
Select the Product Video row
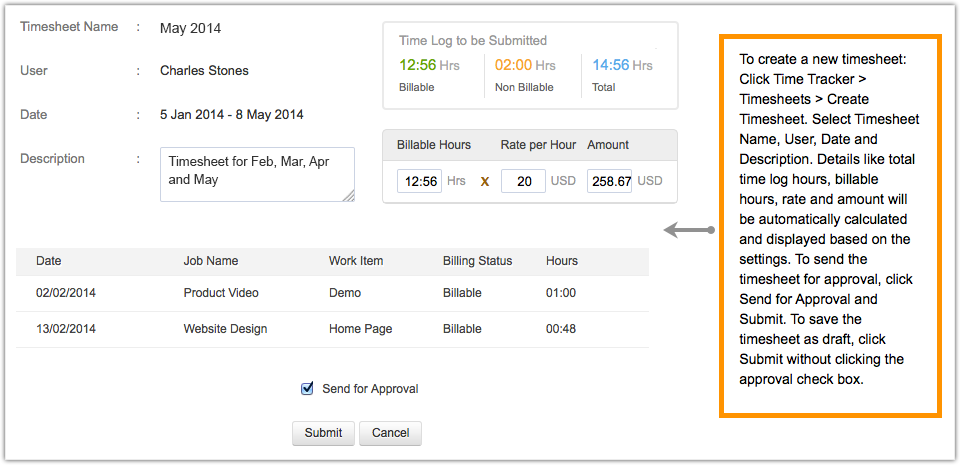[x=221, y=293]
